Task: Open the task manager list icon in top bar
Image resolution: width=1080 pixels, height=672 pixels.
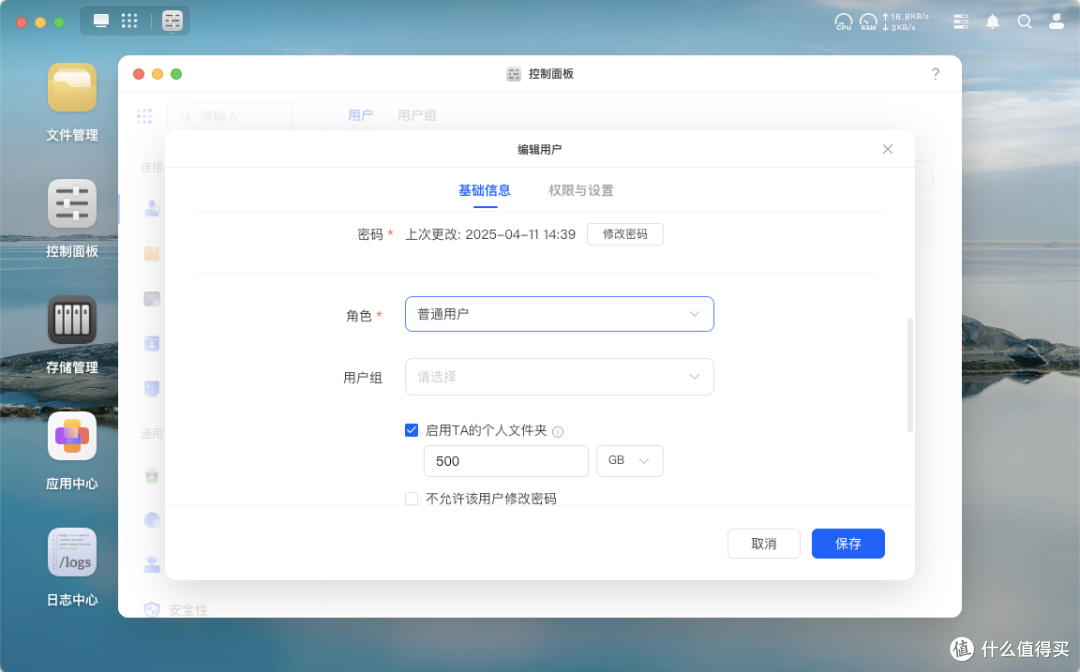Action: (961, 22)
